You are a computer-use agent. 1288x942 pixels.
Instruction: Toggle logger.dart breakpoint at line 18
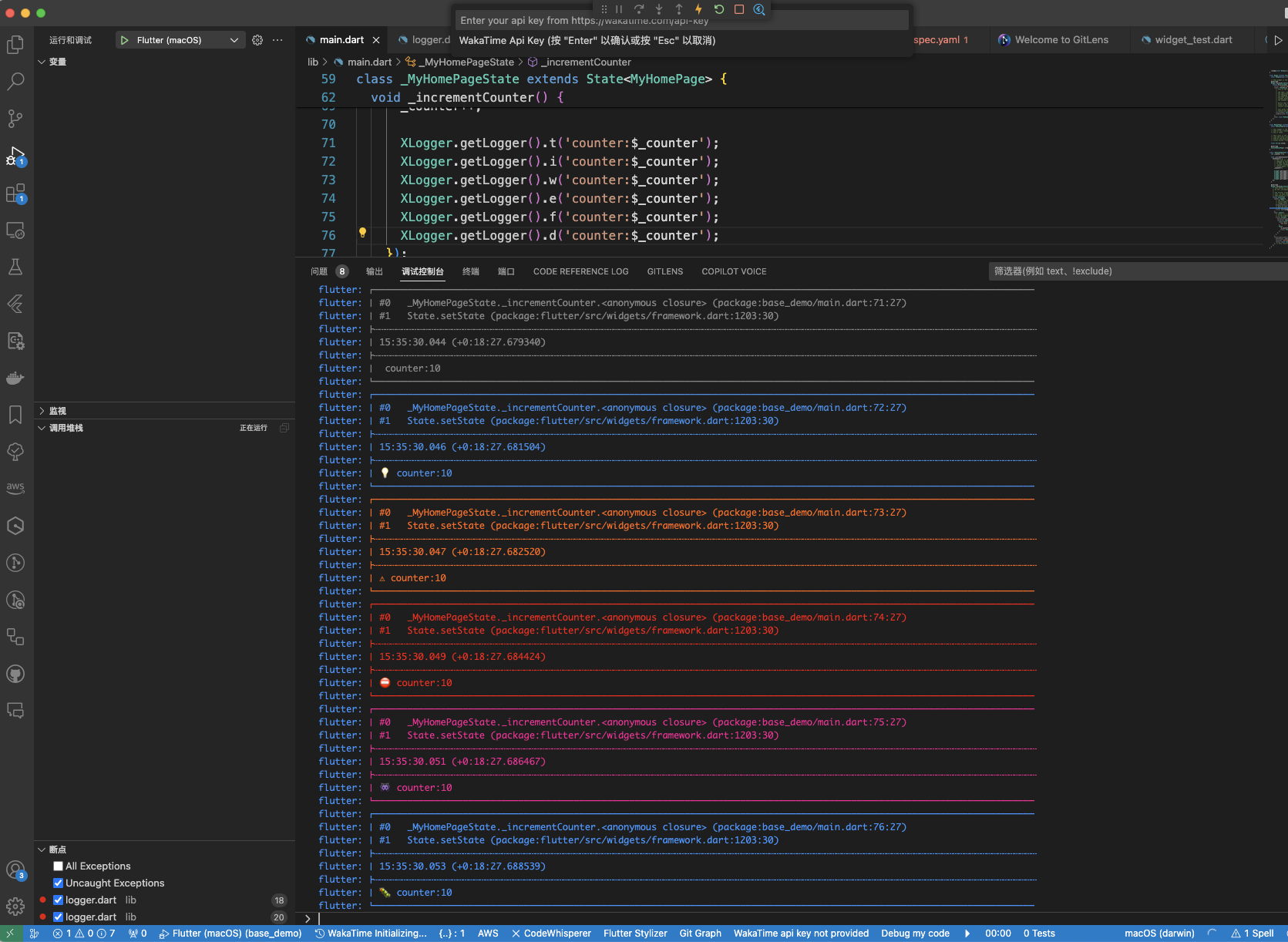(x=58, y=900)
